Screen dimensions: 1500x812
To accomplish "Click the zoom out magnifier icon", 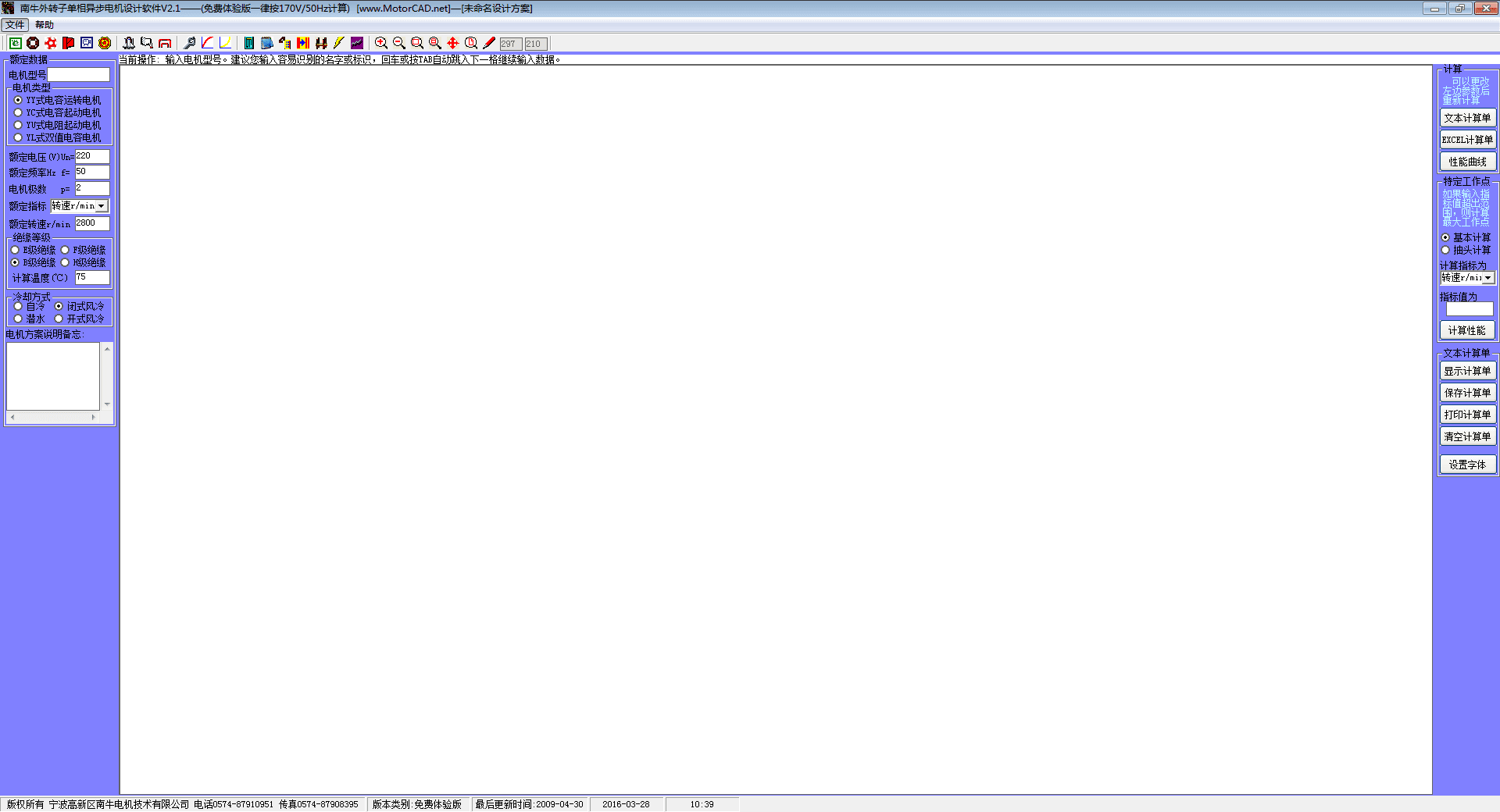I will tap(398, 43).
